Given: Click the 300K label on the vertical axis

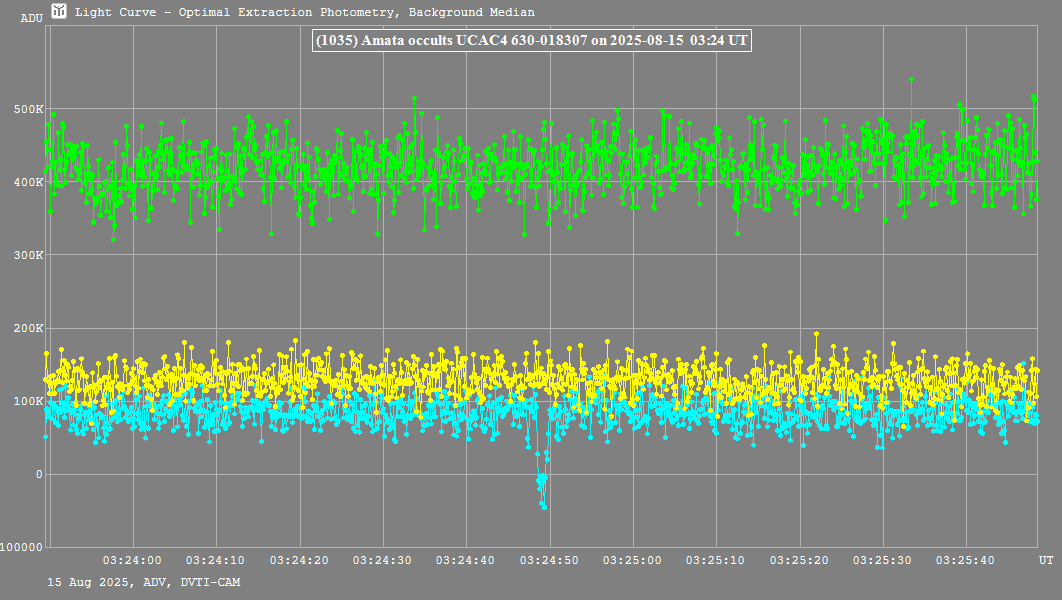Looking at the screenshot, I should 26,255.
